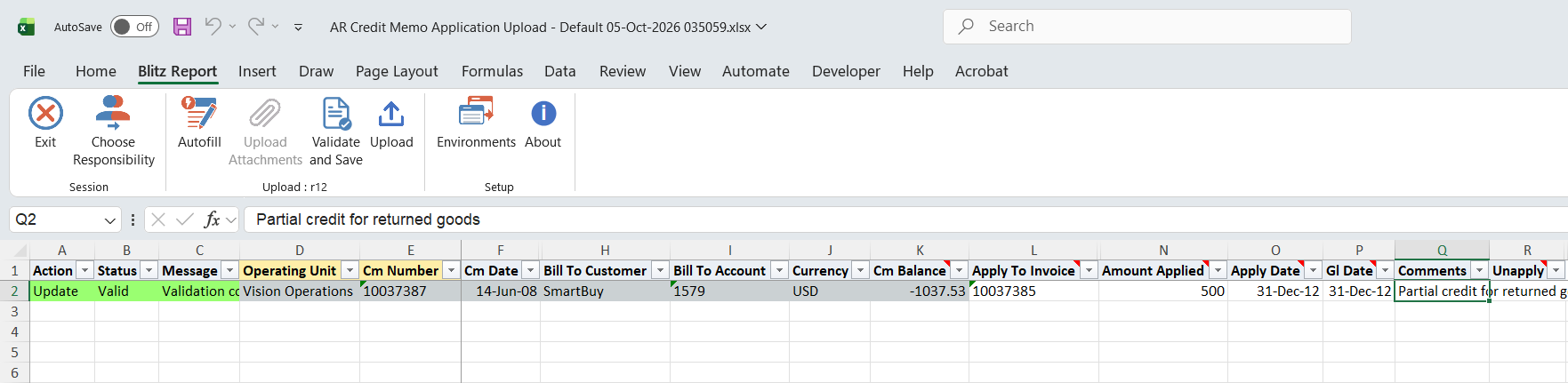Select the Apply To Invoice 10037385 cell

click(1033, 291)
